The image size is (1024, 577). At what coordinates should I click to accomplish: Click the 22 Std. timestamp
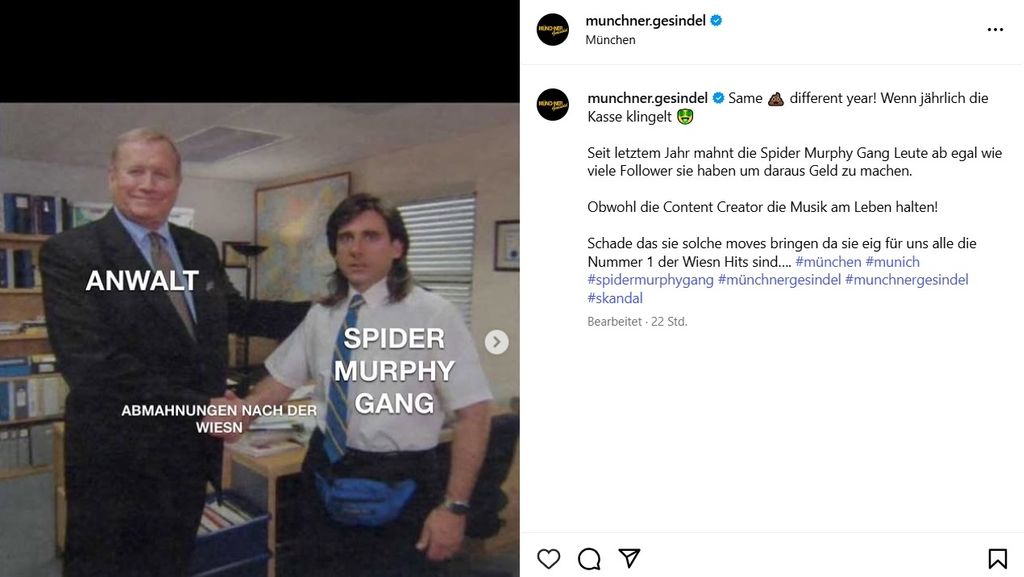tap(669, 322)
